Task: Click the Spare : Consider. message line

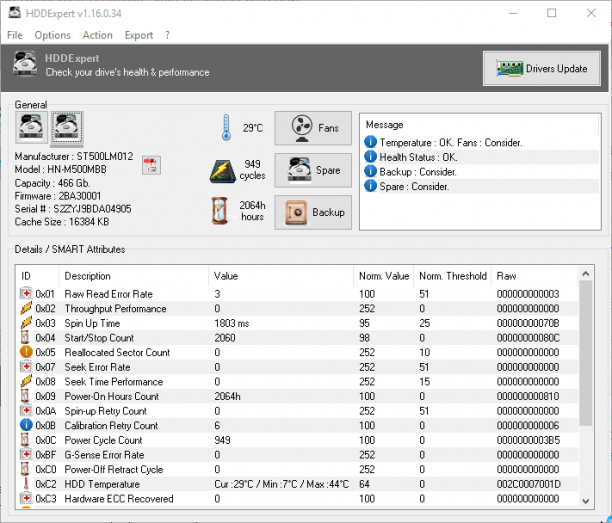Action: 414,186
